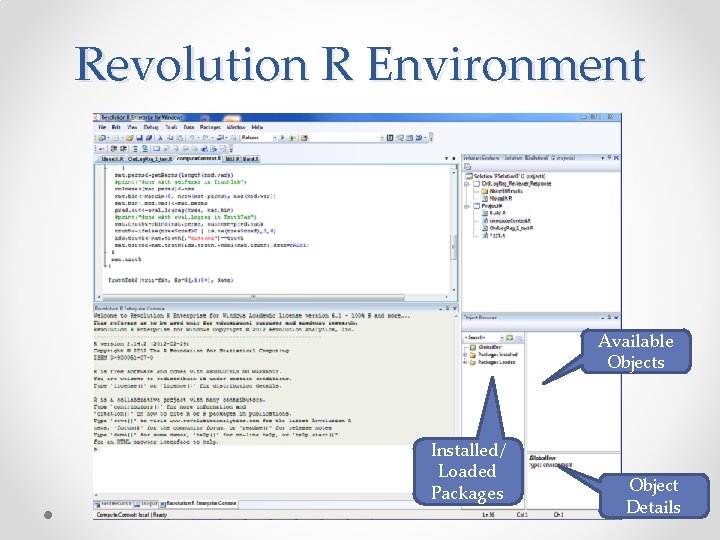Click the Col 1 status bar entry
This screenshot has width=720, height=540.
click(x=523, y=515)
